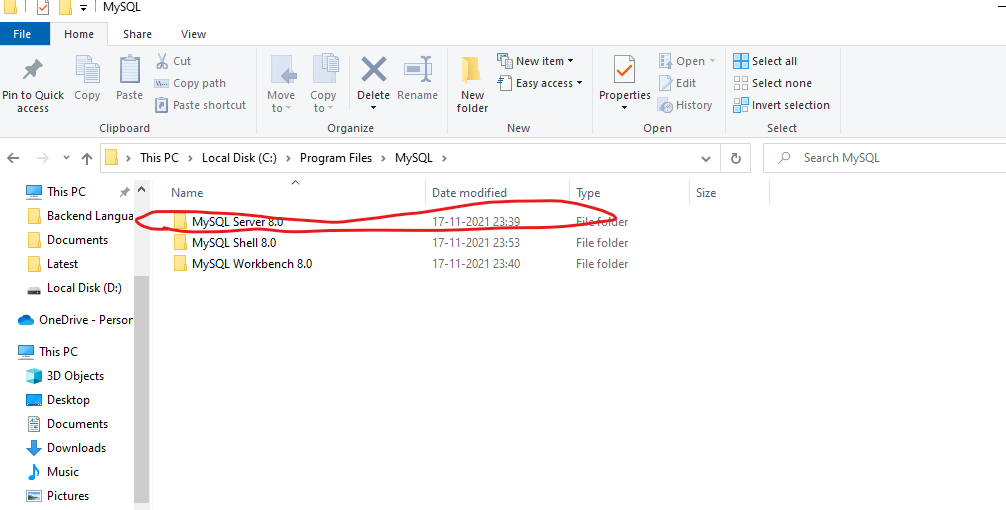This screenshot has width=1006, height=510.
Task: Go up one level with up arrow
Action: [x=87, y=158]
